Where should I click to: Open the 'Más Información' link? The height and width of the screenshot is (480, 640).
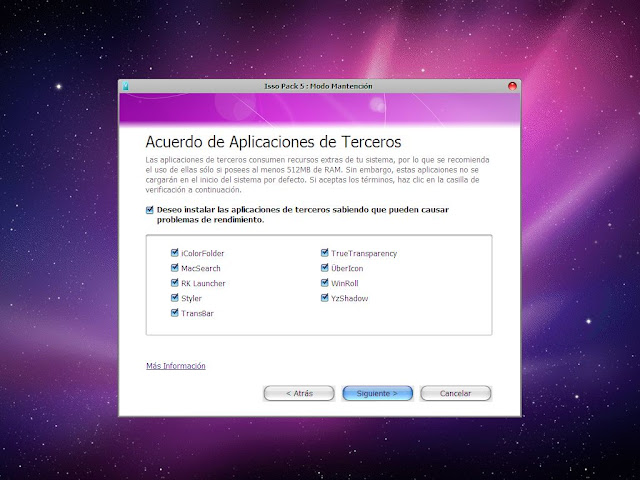tap(176, 366)
